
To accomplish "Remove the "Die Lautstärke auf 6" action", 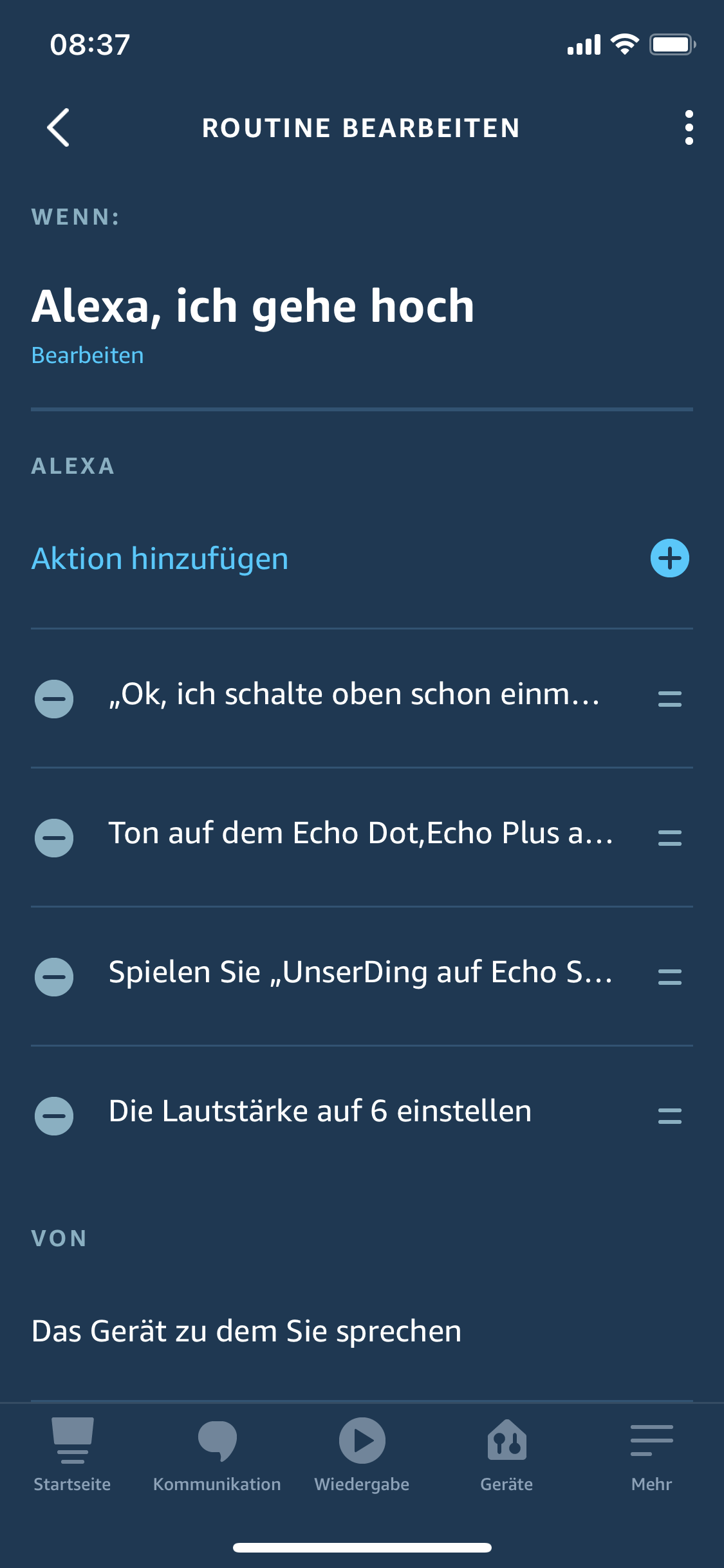I will 54,1115.
